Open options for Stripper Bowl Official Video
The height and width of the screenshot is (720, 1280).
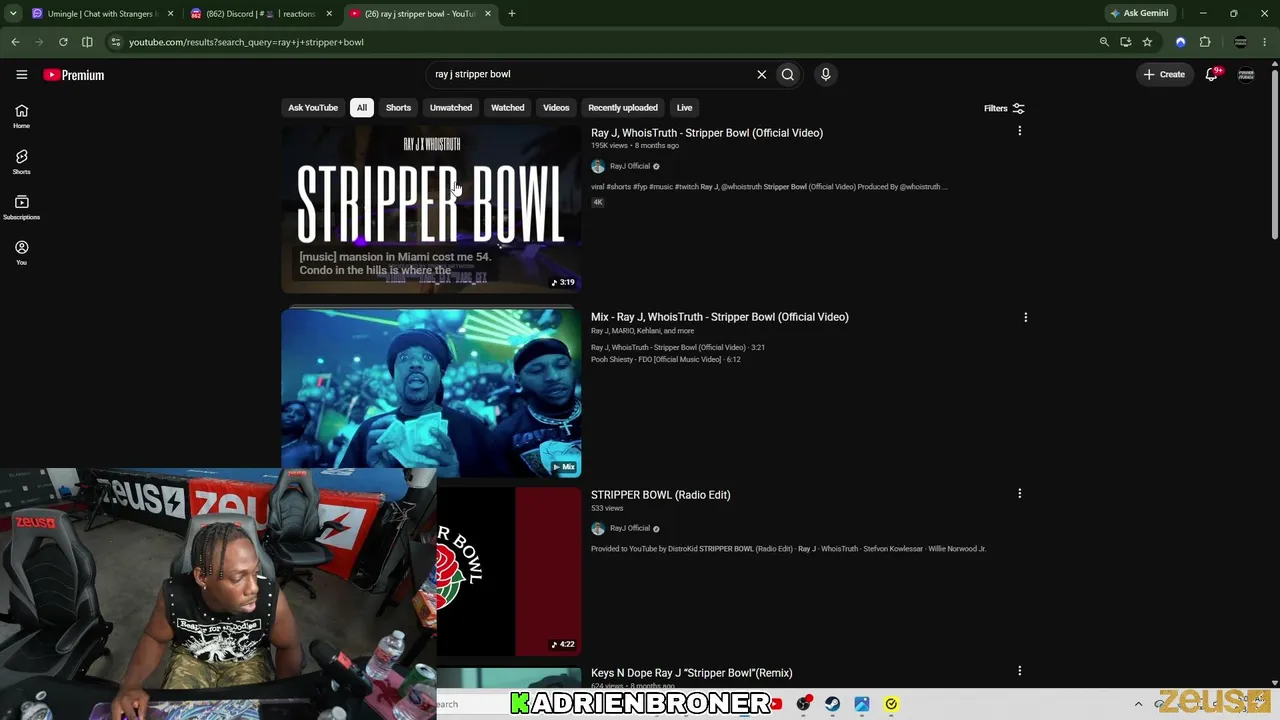point(1019,131)
